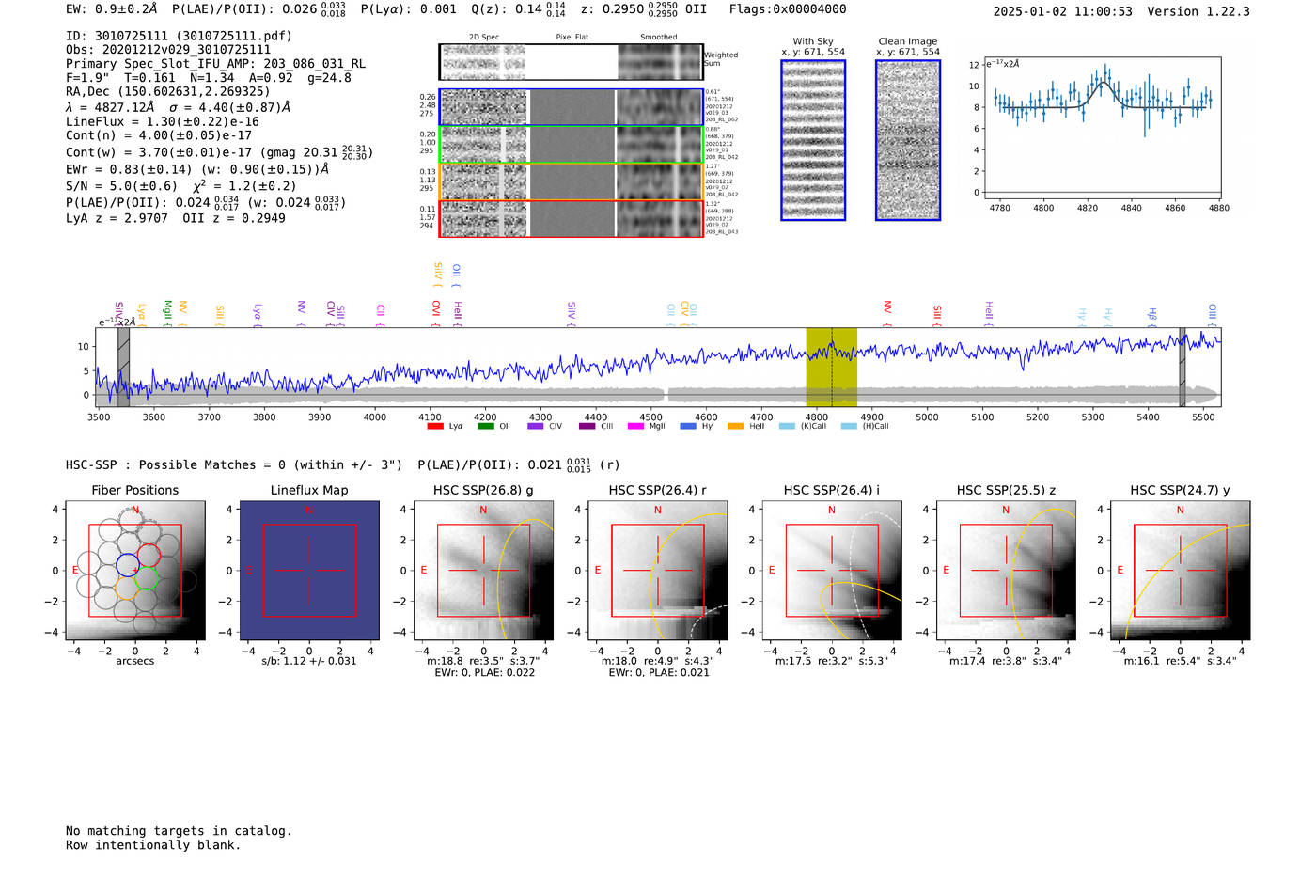Open the Fiber Positions thumbnail
This screenshot has height=896, width=1316.
pos(135,571)
